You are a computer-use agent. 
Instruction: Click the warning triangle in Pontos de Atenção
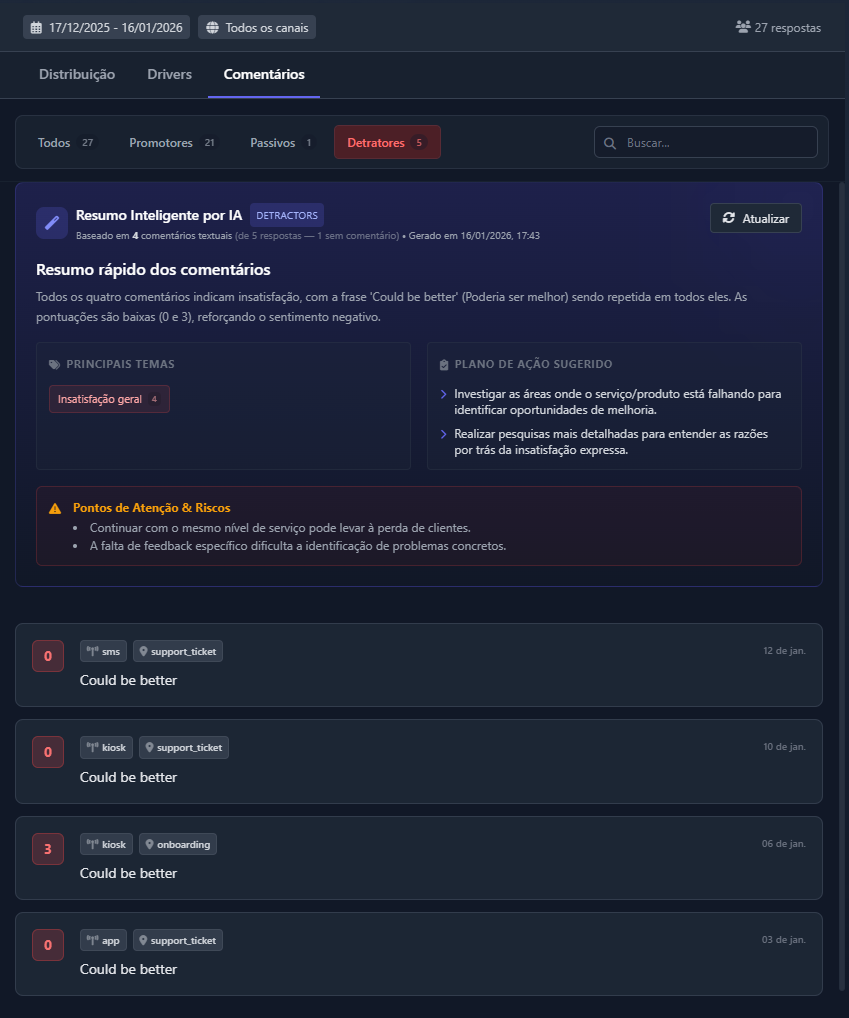55,507
